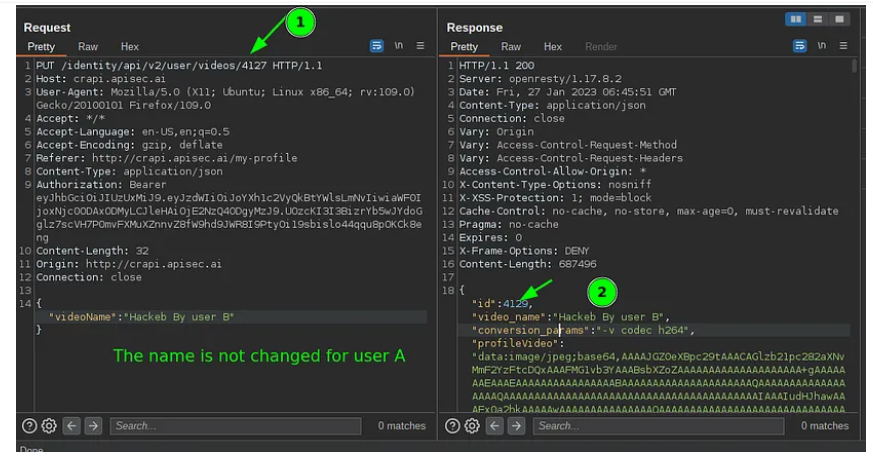The width and height of the screenshot is (873, 468).
Task: Click the PUT /identity/api/v2/user/videos/4127 request line
Action: click(179, 66)
